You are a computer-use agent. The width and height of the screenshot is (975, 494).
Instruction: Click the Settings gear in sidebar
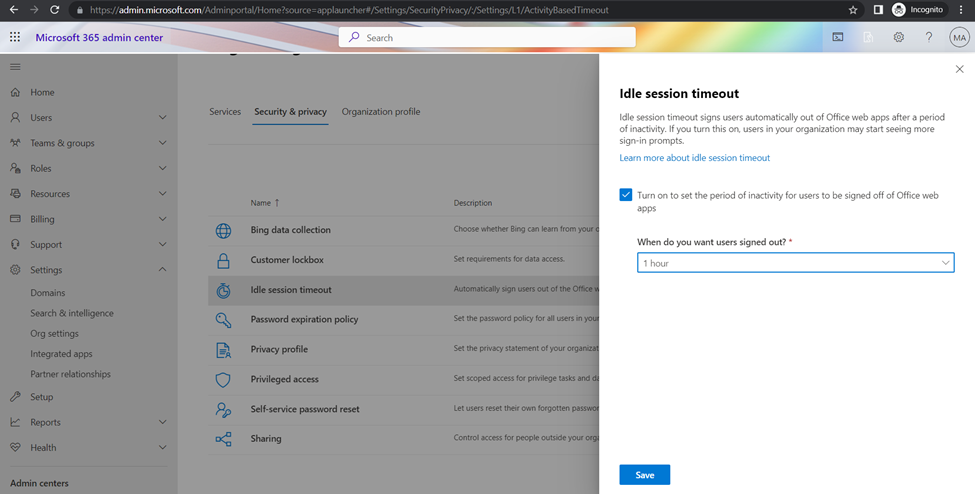pos(16,270)
